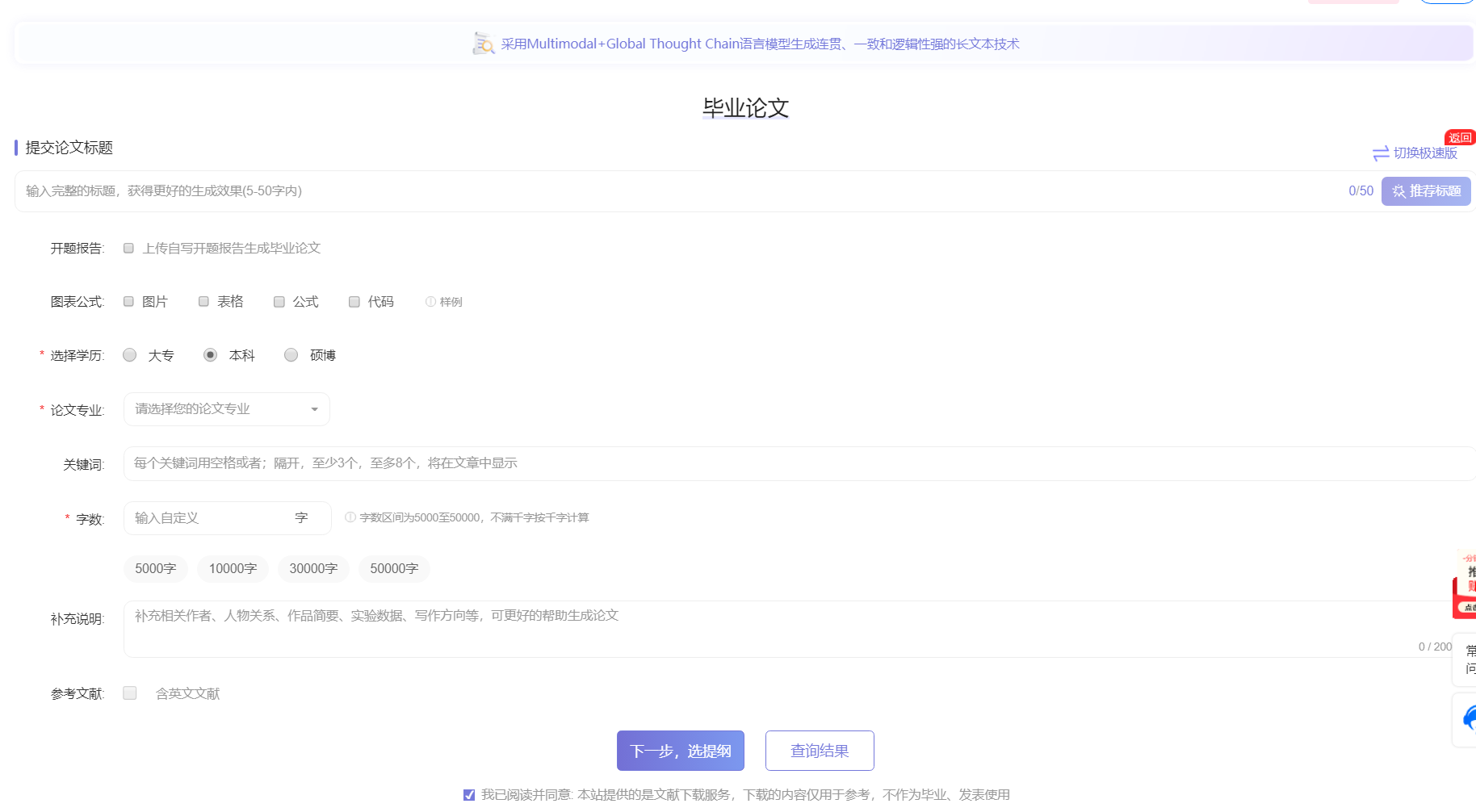Click the 查询结果 button
1476x812 pixels.
coord(820,751)
